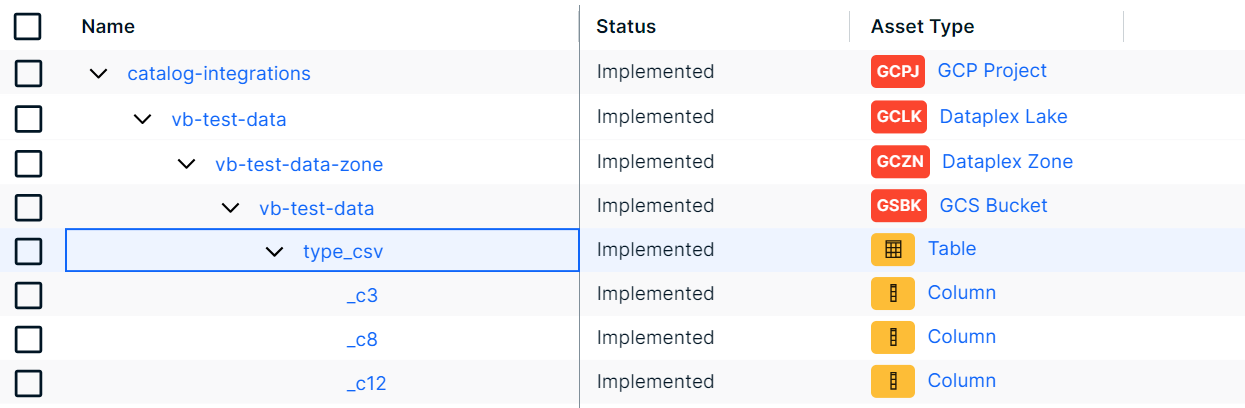Open the _c12 column asset

[x=366, y=384]
